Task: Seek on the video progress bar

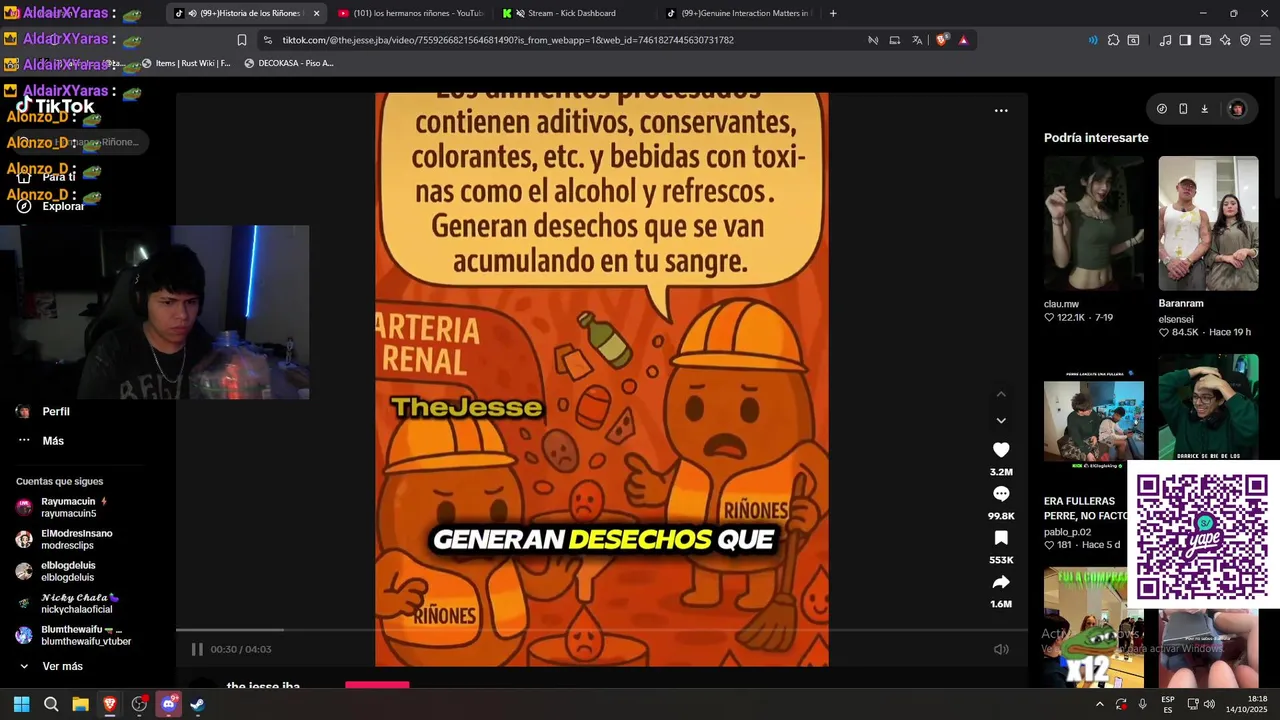Action: 602,630
